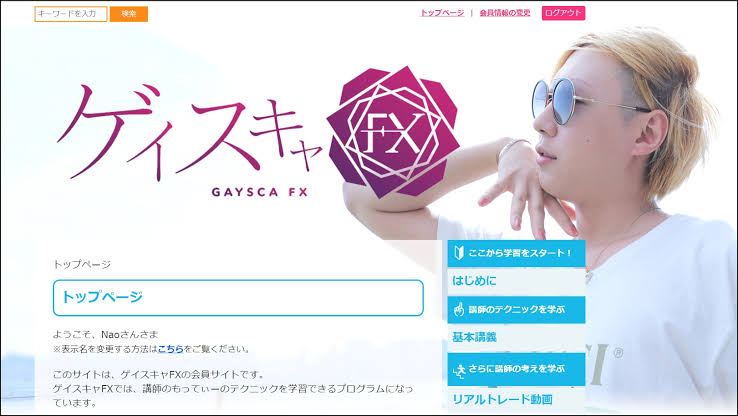
Task: Click the トップページ breadcrumb text
Action: pos(82,264)
